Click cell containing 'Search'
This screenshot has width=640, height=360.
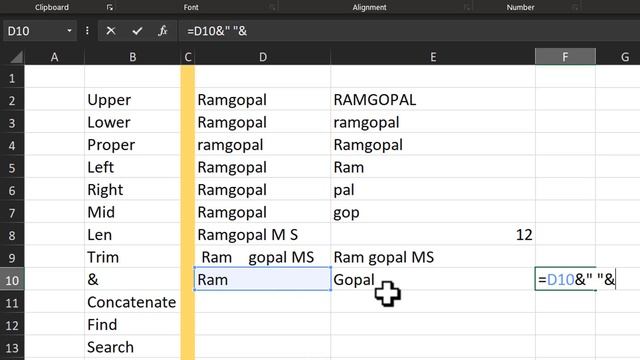132,347
